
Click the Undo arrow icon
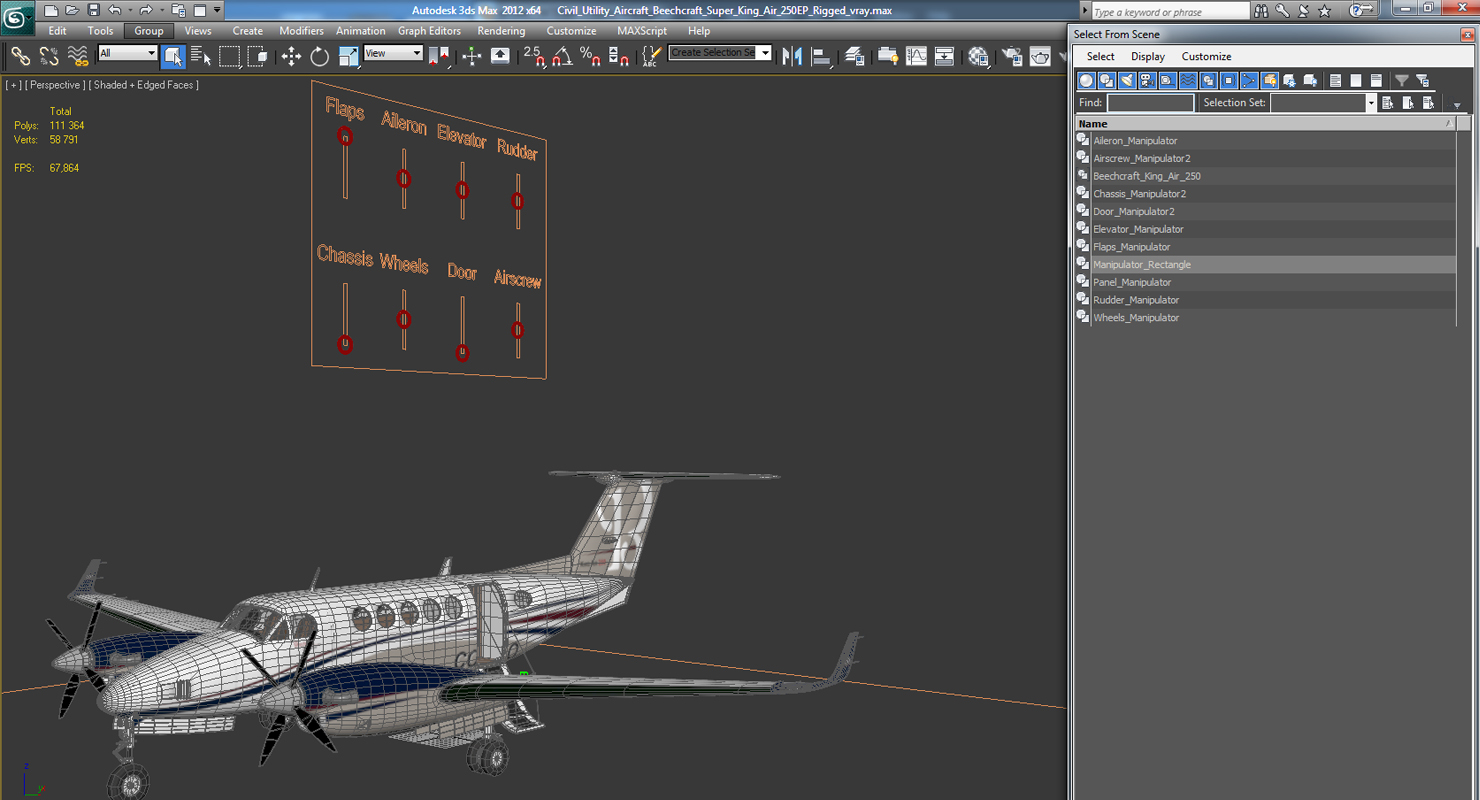coord(114,10)
